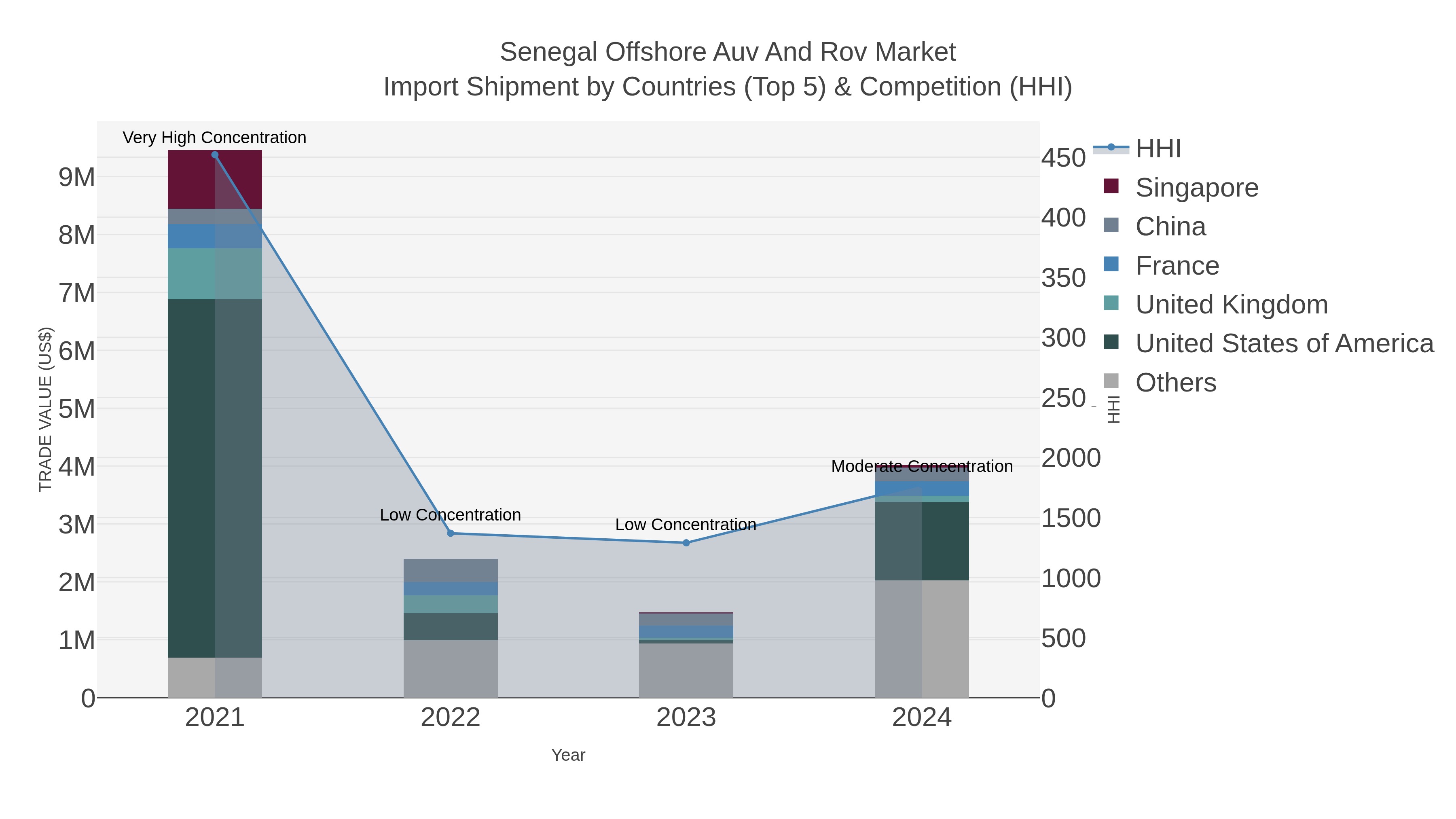
Task: Click the China legend color swatch
Action: tap(1111, 225)
